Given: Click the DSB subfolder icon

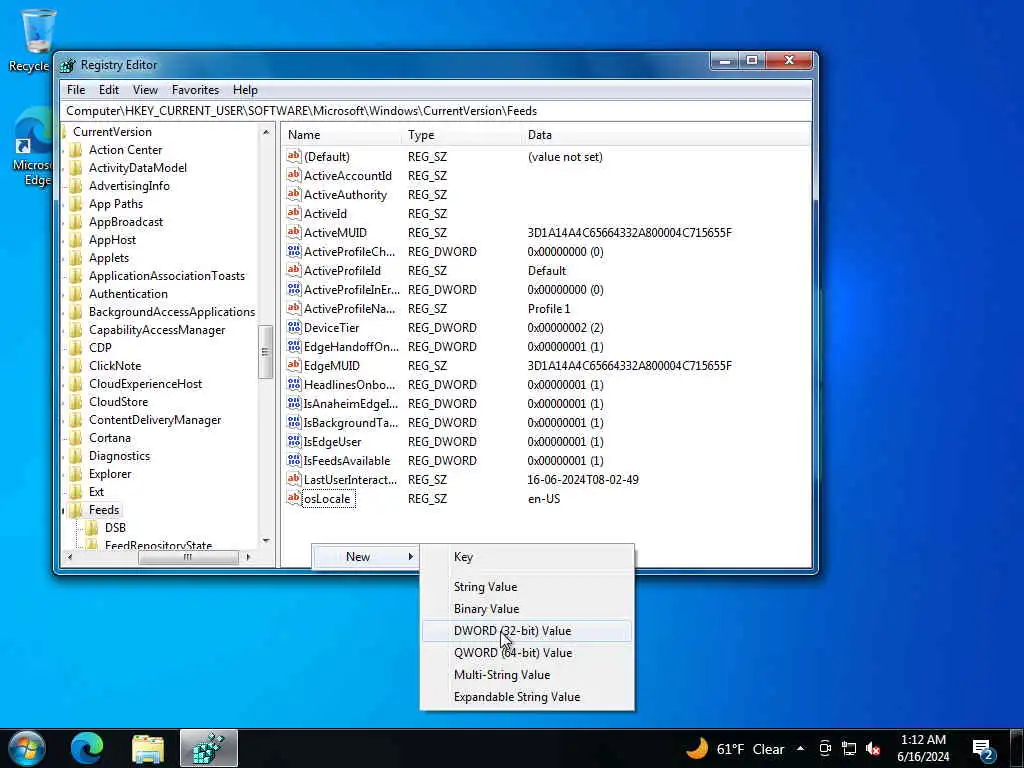Looking at the screenshot, I should tap(93, 527).
